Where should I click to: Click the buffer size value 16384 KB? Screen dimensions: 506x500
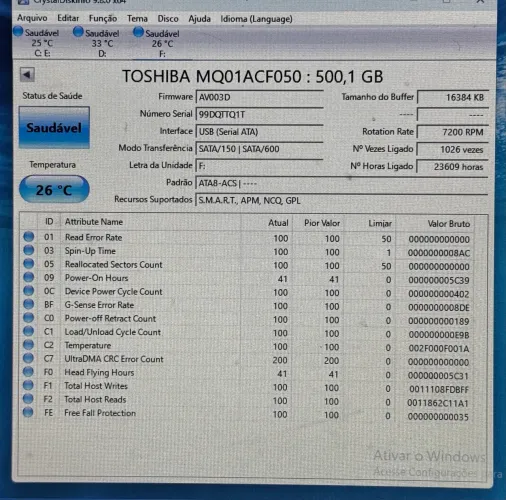click(x=453, y=98)
